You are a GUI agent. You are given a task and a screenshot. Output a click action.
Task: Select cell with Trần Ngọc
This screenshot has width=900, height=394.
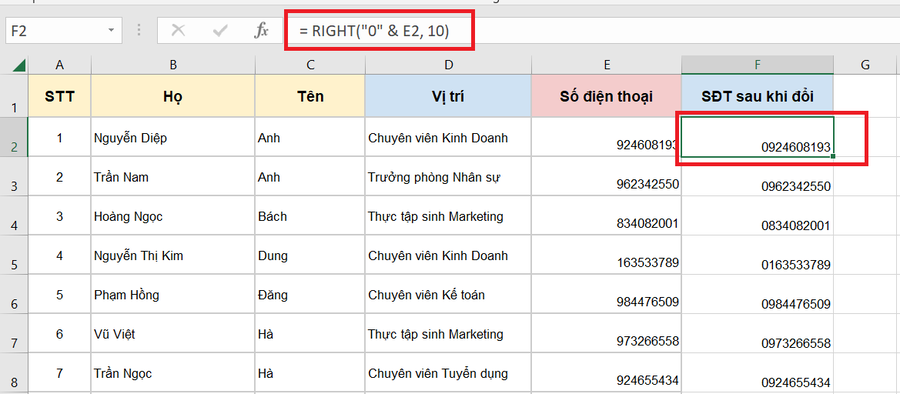coord(173,373)
